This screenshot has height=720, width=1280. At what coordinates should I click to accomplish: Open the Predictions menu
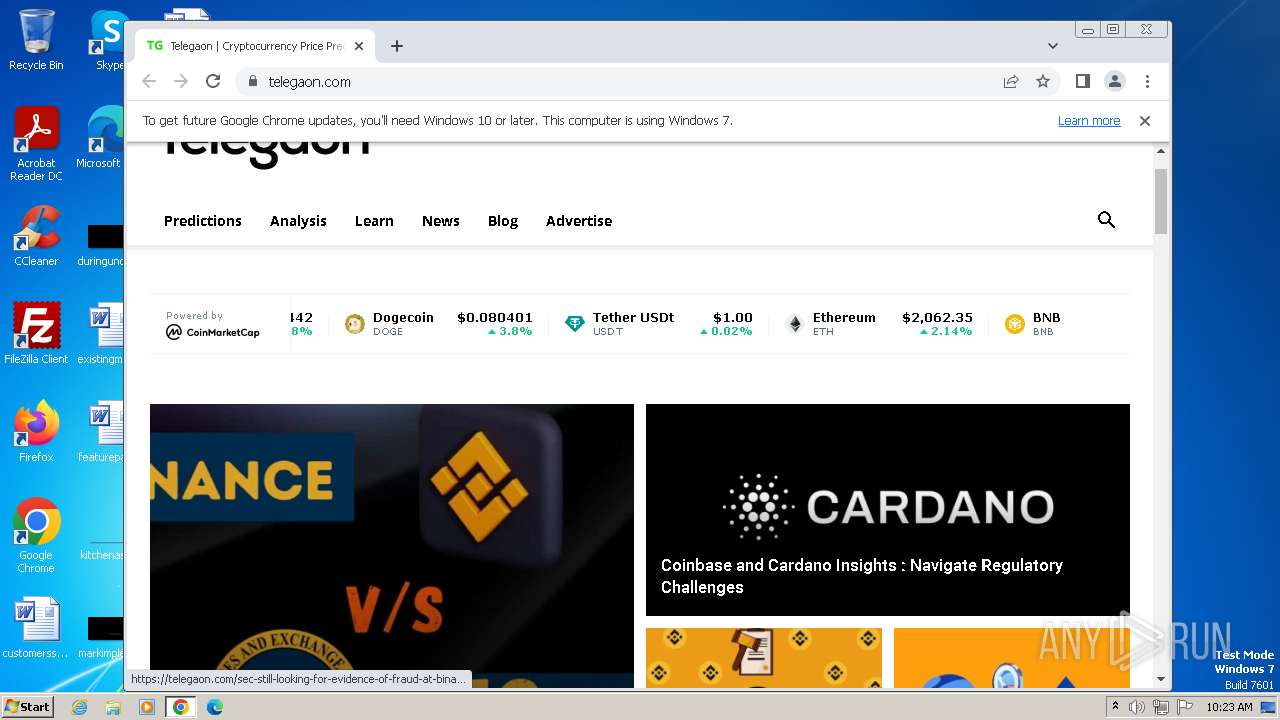(203, 221)
